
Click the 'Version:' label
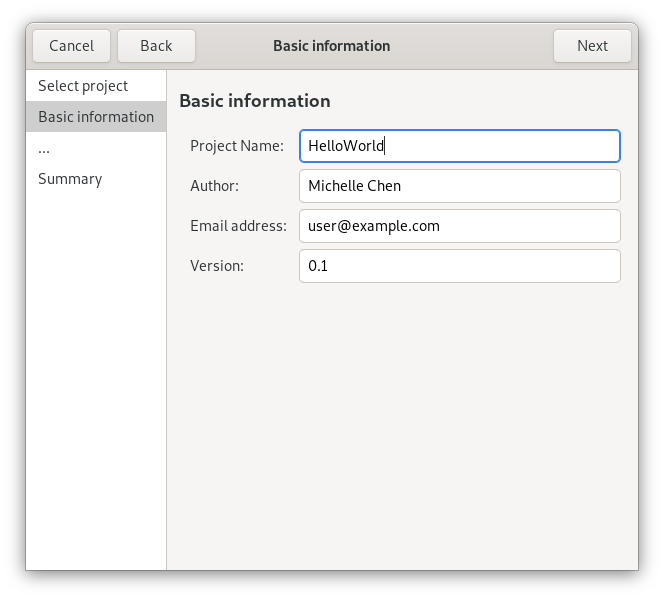[x=217, y=266]
